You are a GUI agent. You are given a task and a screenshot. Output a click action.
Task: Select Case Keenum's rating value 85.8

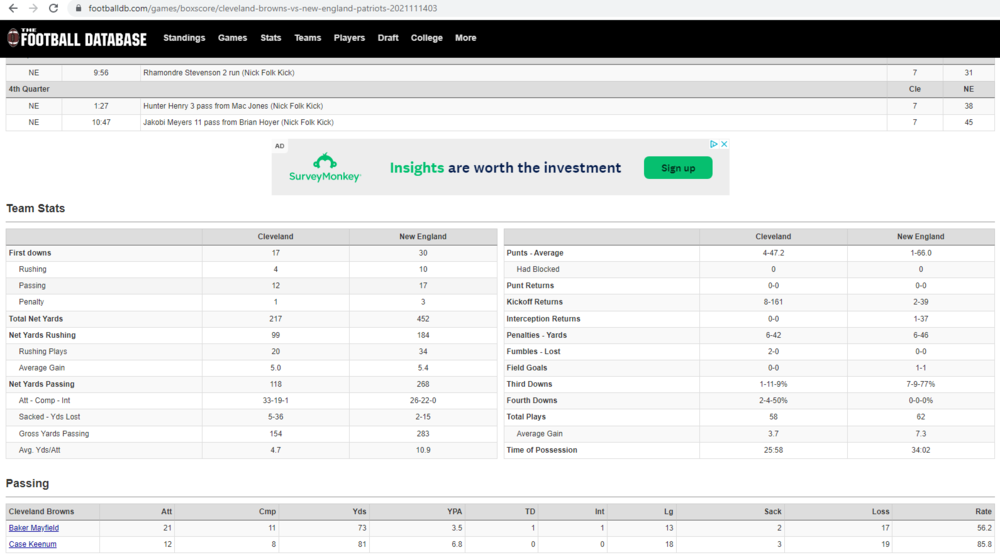pyautogui.click(x=984, y=544)
